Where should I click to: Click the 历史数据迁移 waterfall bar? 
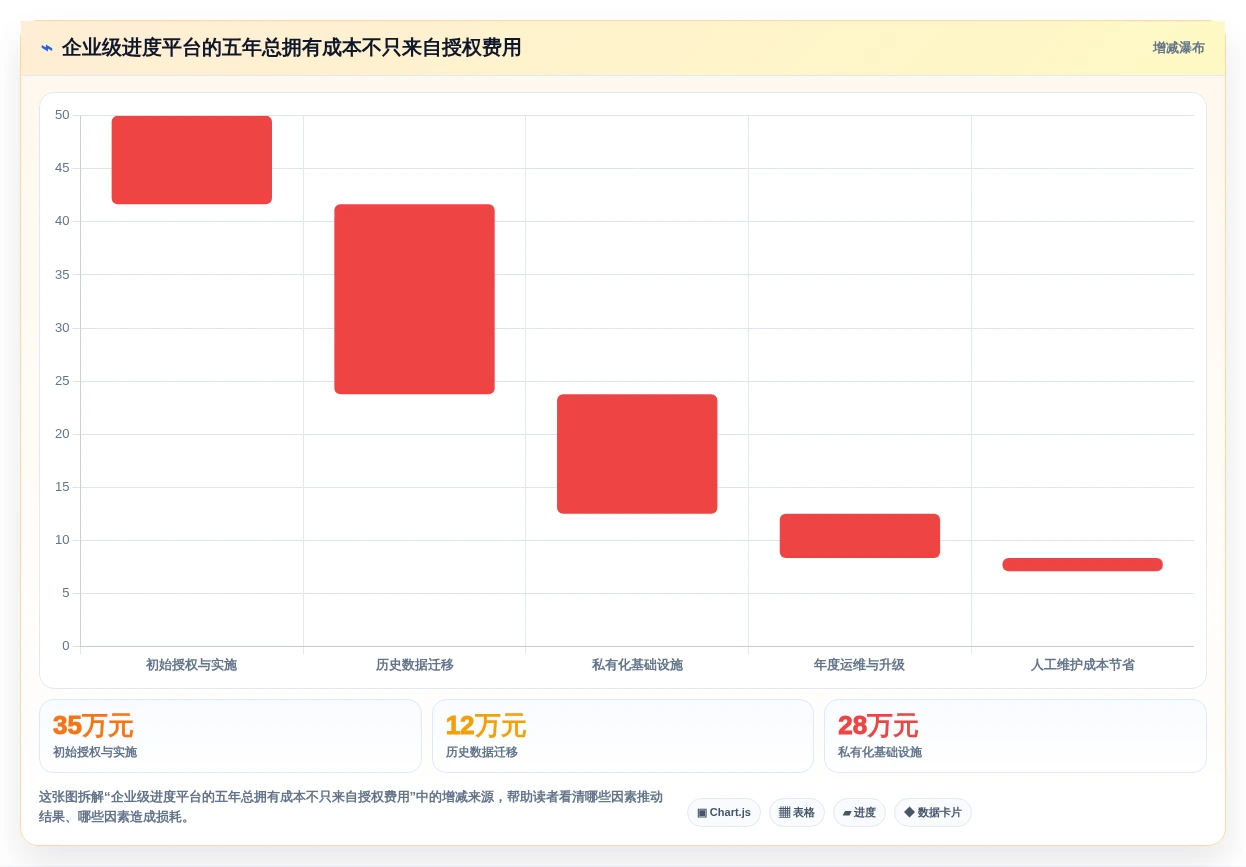(414, 299)
